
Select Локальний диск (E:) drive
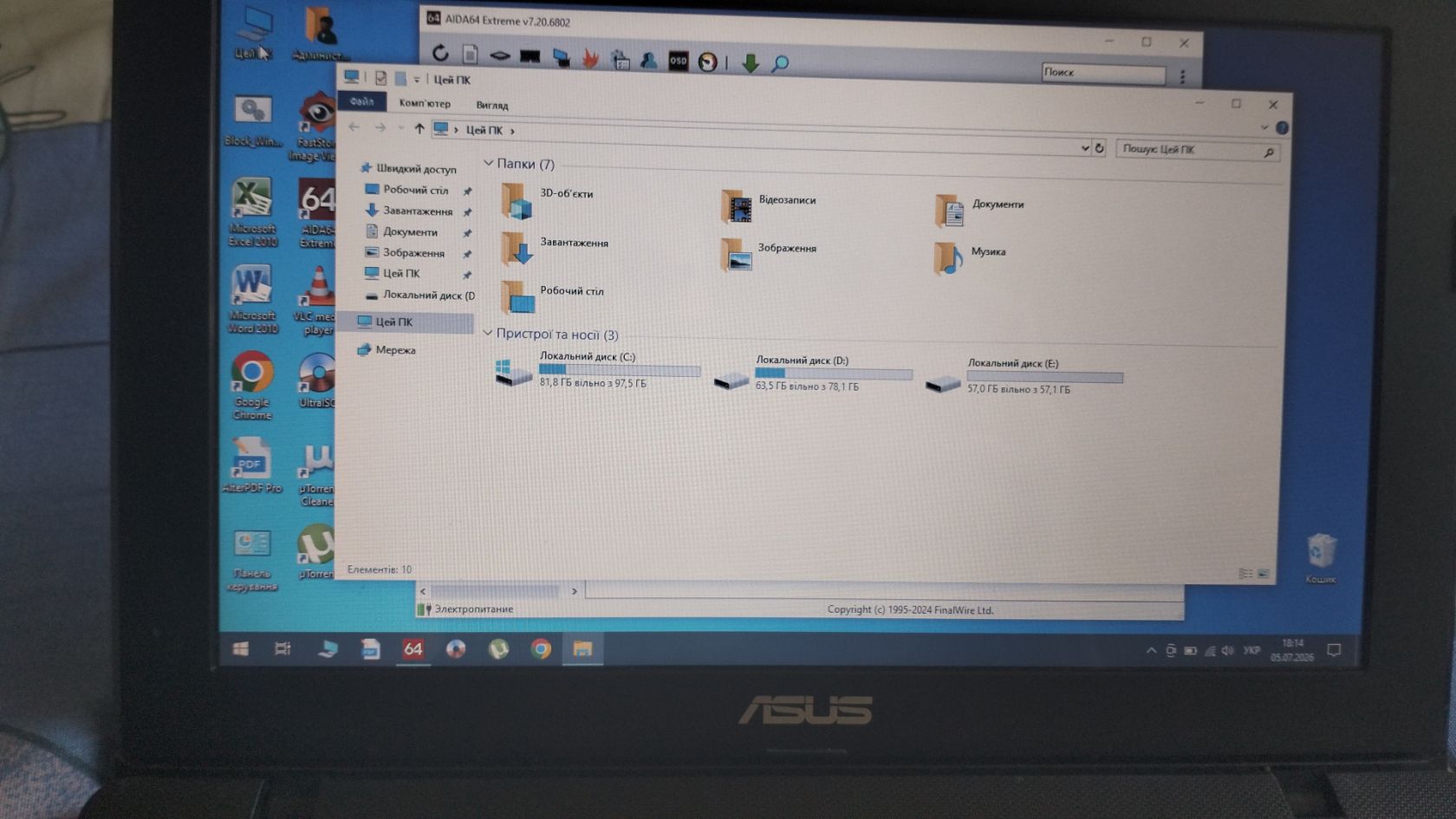(1024, 378)
